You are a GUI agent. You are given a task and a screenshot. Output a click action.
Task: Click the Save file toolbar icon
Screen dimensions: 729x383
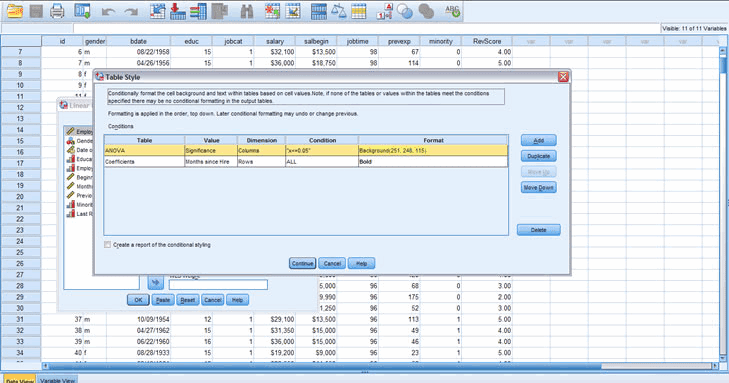(x=36, y=10)
